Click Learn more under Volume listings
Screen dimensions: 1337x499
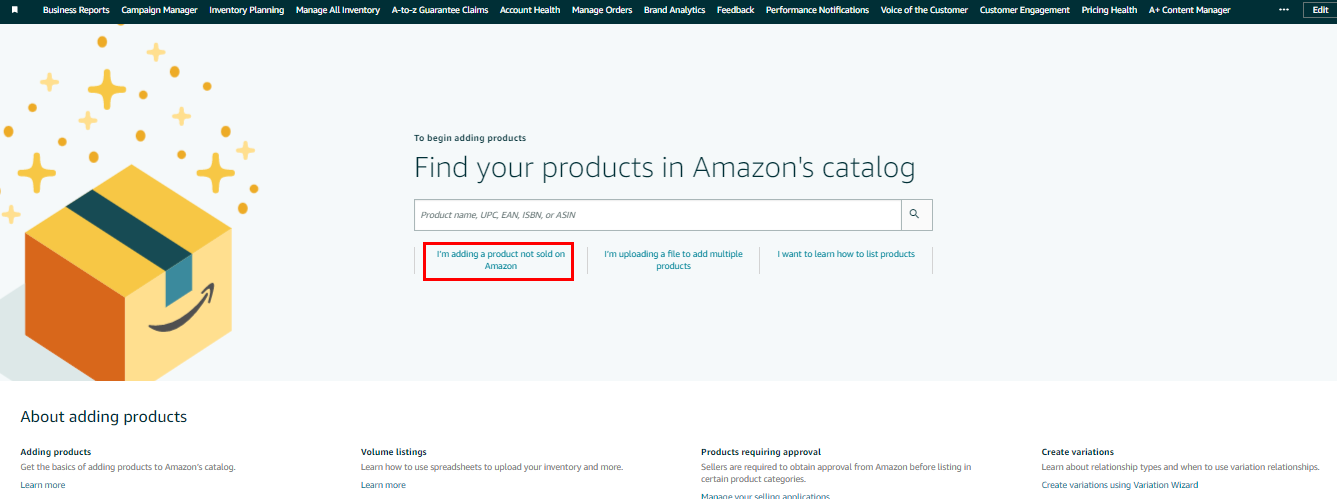coord(383,485)
